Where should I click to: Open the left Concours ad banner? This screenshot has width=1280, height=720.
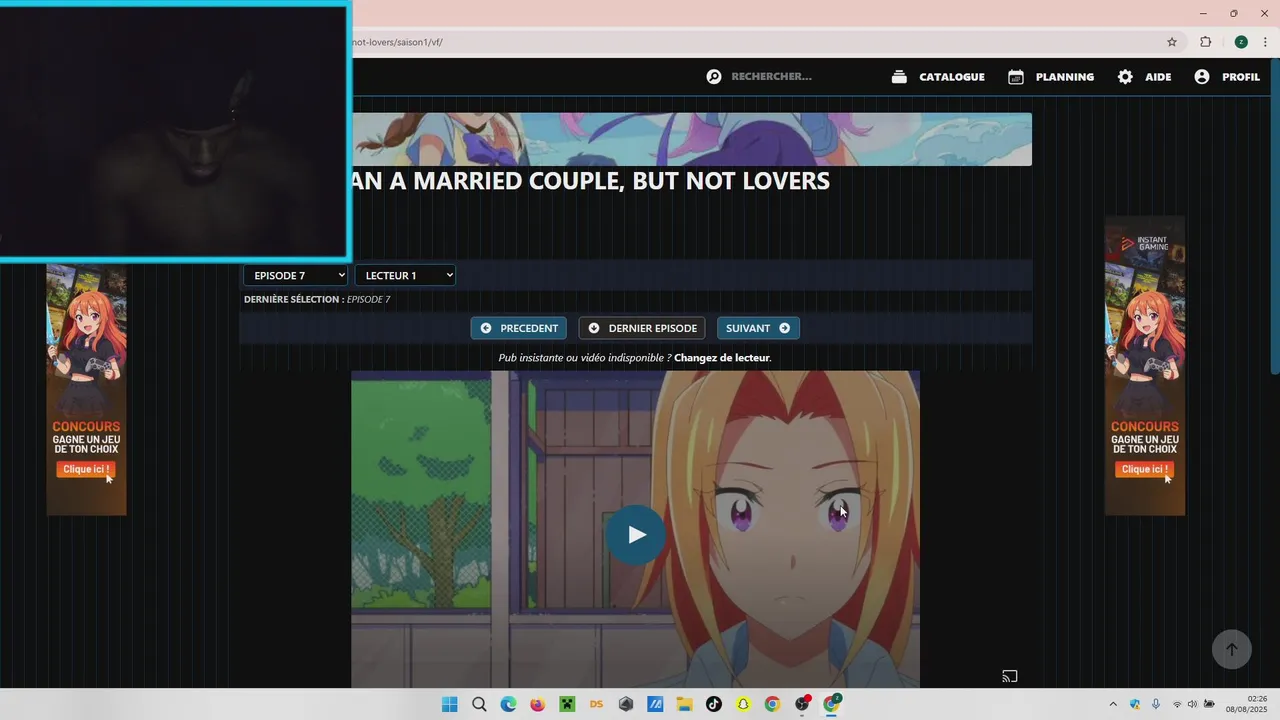86,390
